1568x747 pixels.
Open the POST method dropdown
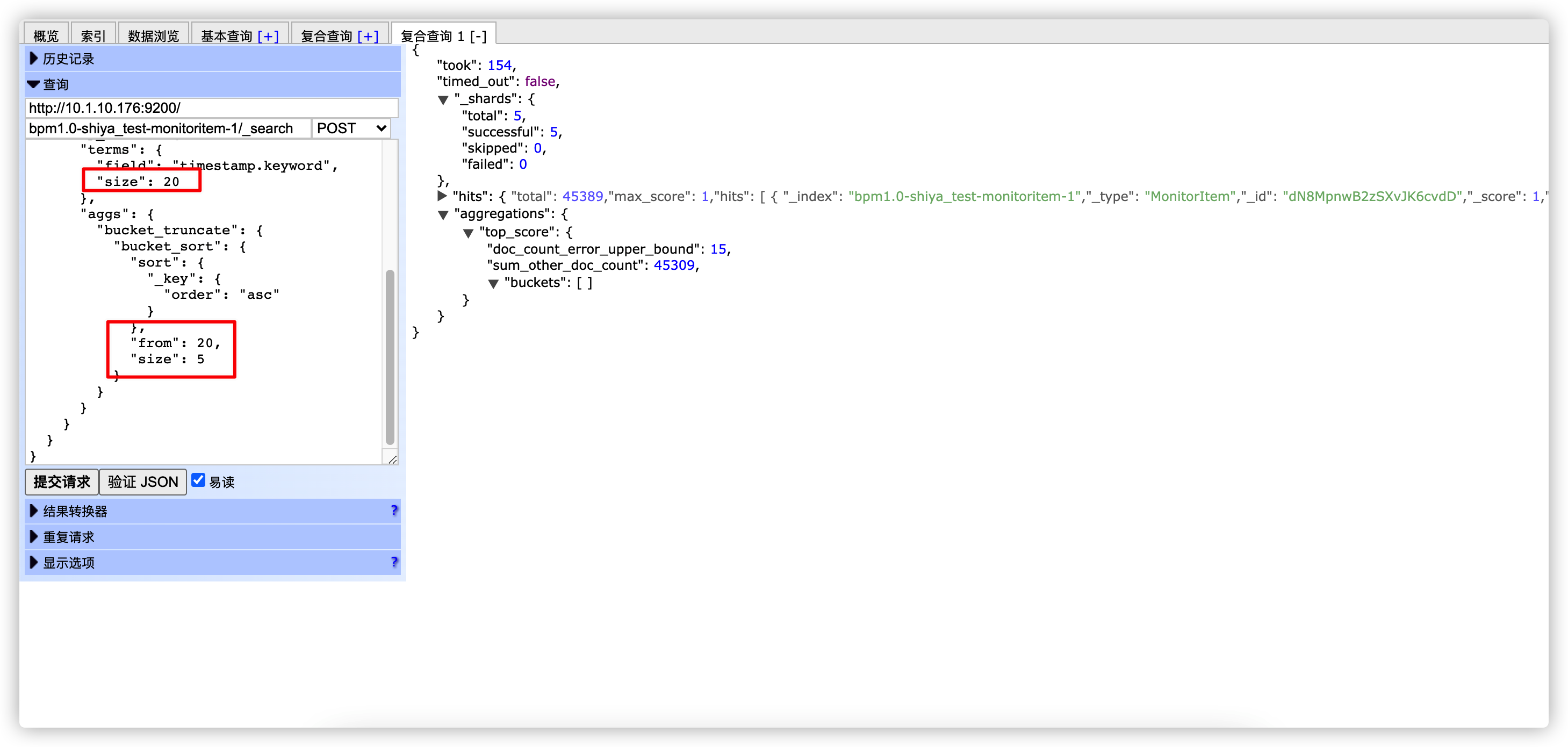pyautogui.click(x=351, y=128)
